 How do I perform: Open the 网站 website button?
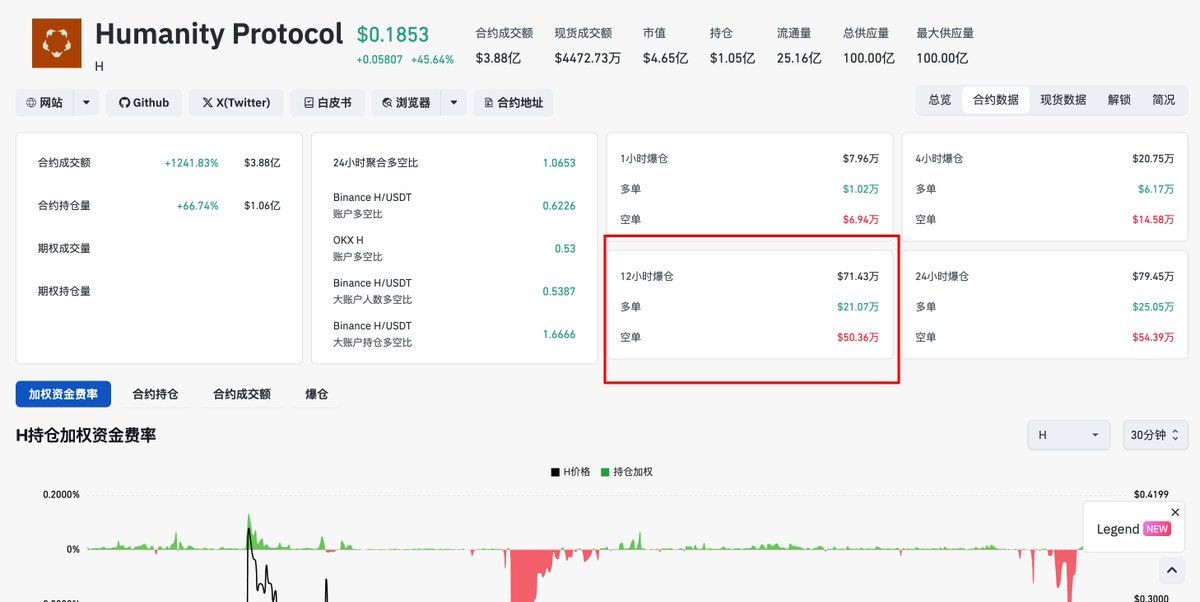44,102
